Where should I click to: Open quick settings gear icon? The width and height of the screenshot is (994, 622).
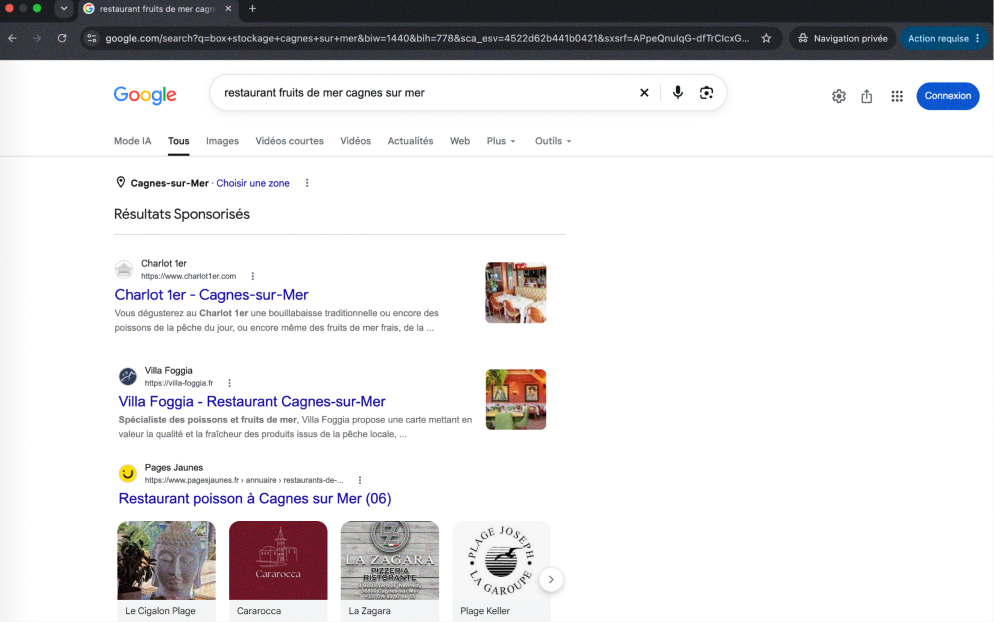[x=839, y=96]
